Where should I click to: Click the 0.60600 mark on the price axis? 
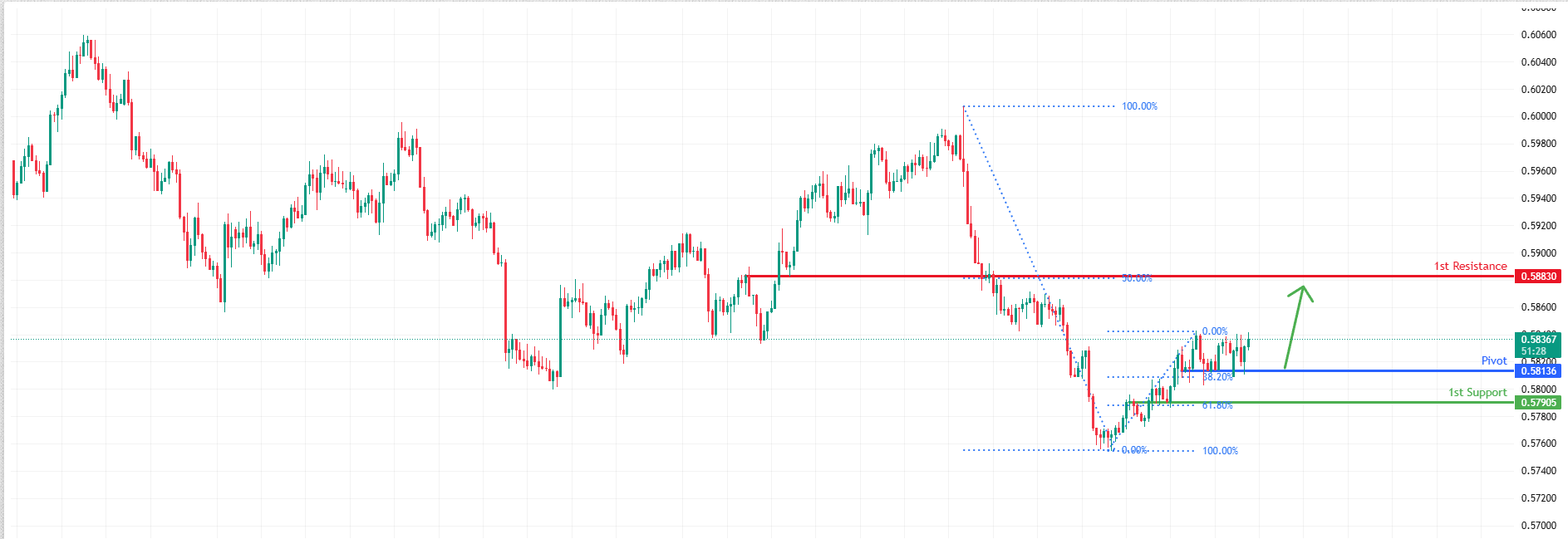[1538, 35]
